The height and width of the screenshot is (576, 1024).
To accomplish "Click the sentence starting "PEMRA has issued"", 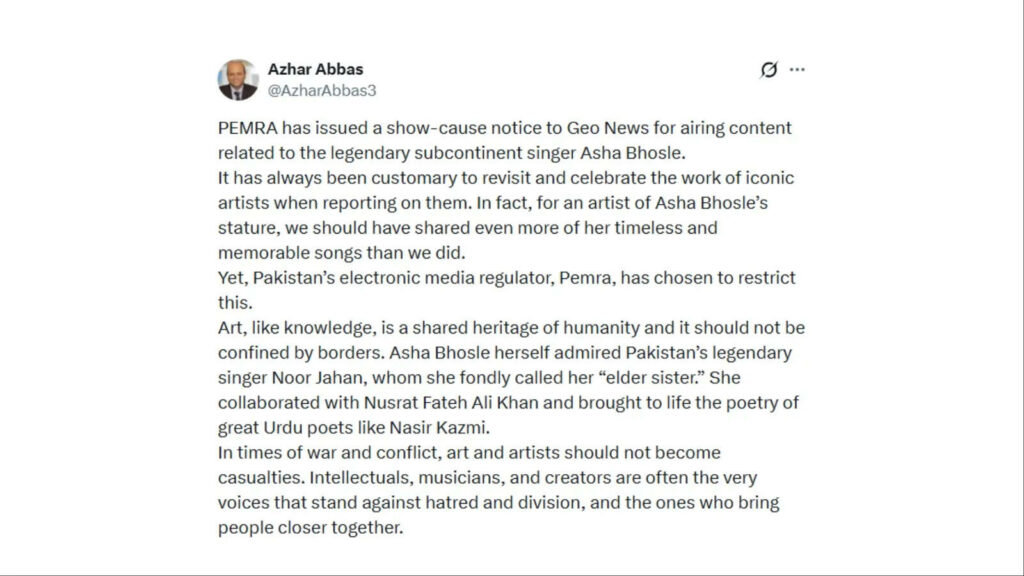I will click(400, 129).
